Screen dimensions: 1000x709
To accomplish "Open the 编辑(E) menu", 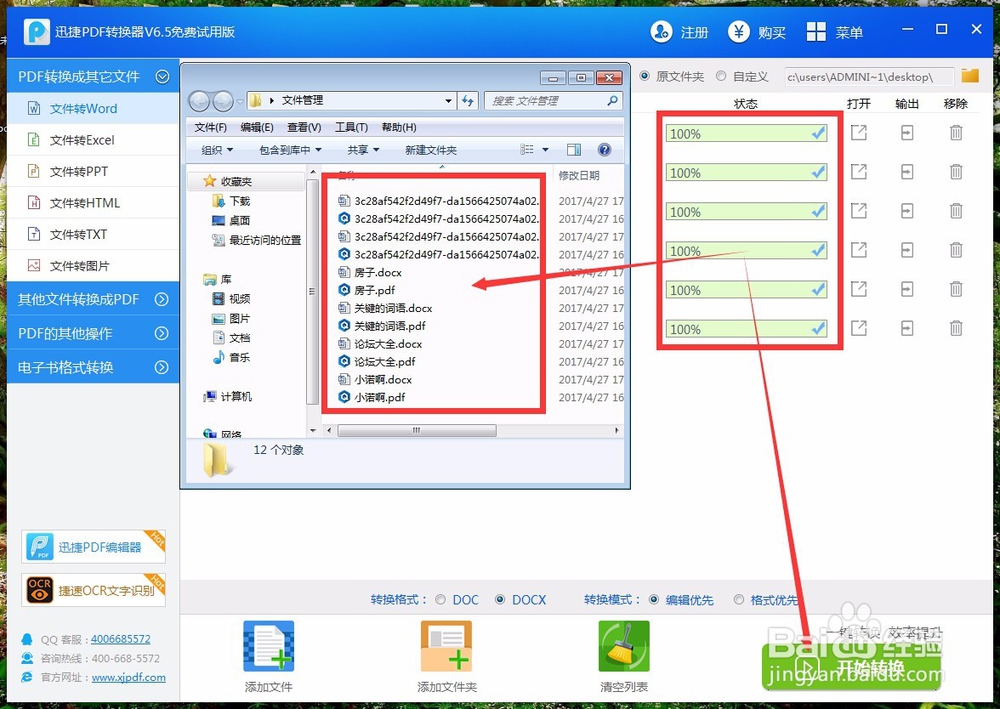I will tap(257, 128).
